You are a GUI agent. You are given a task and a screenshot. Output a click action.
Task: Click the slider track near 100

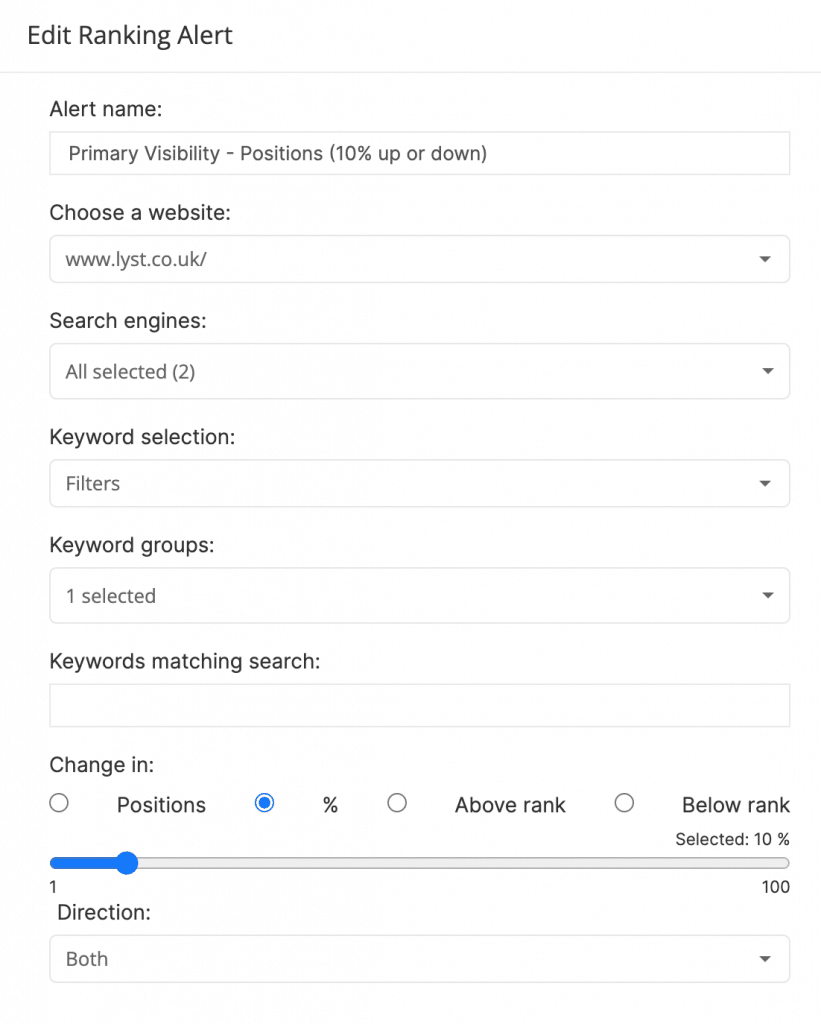tap(781, 863)
